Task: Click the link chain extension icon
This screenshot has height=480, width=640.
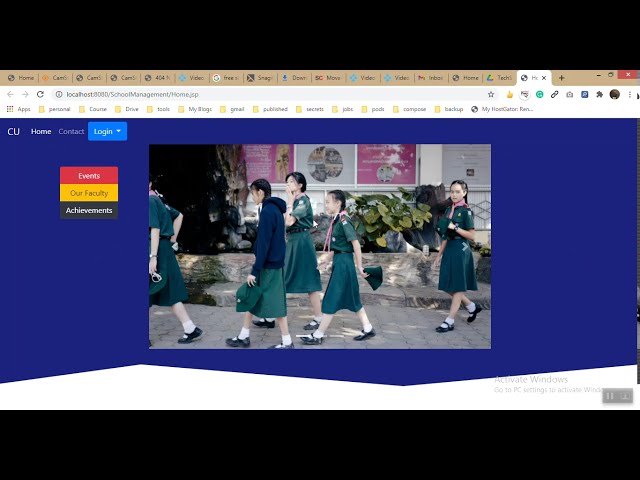Action: coord(554,94)
